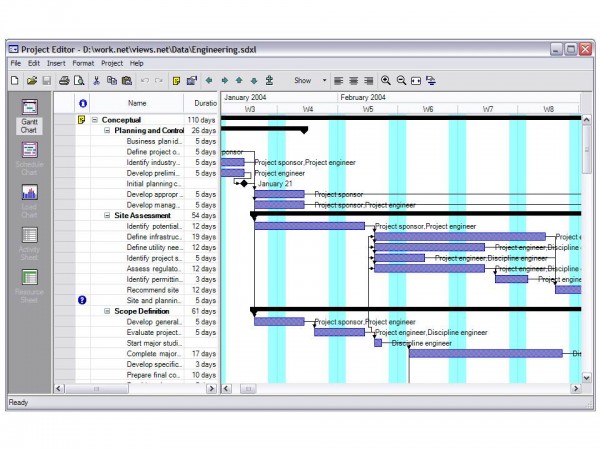Click the fit-to-window zoom icon
This screenshot has height=450, width=600.
click(416, 81)
